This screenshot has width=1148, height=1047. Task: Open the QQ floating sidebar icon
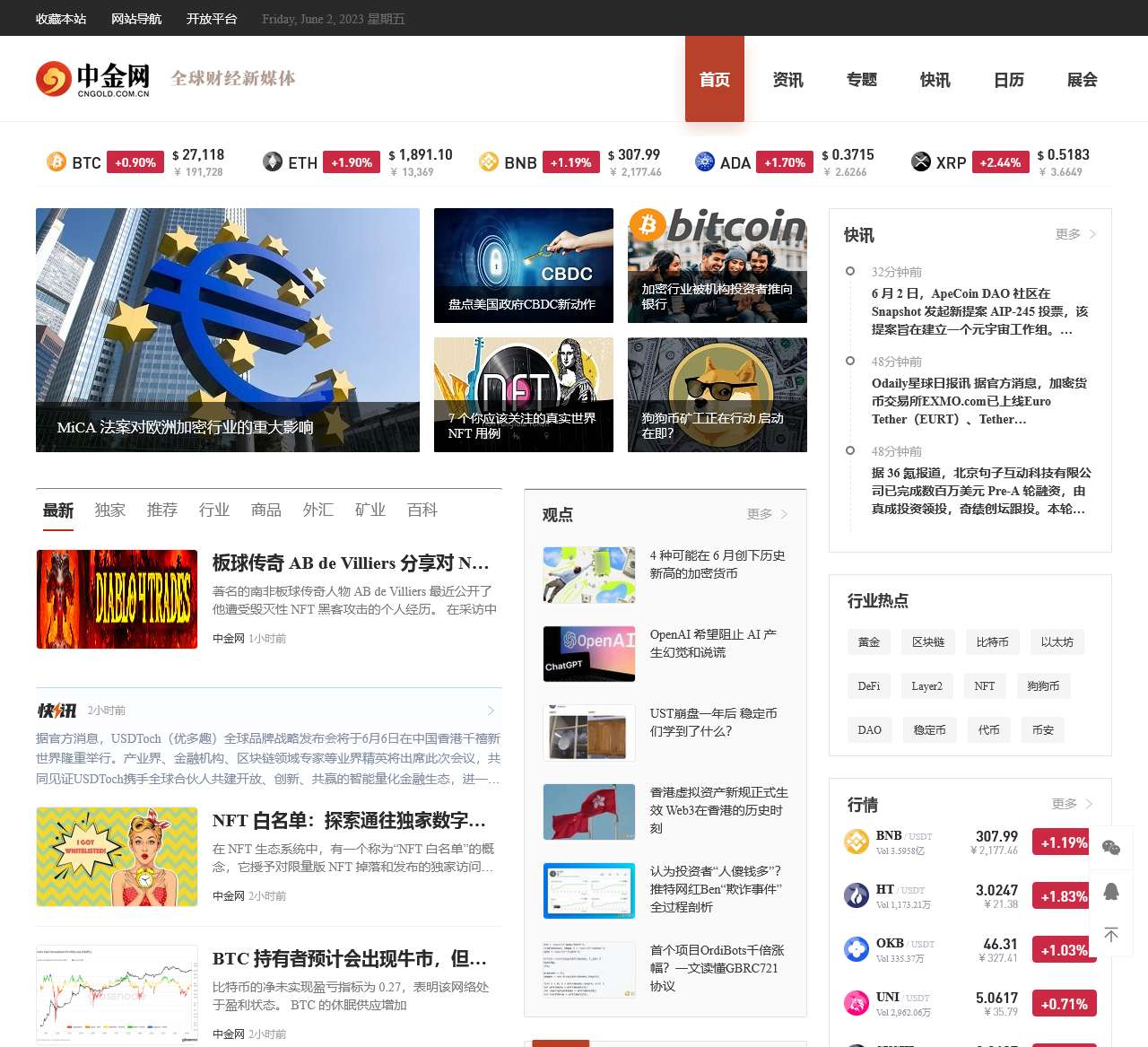click(1111, 891)
